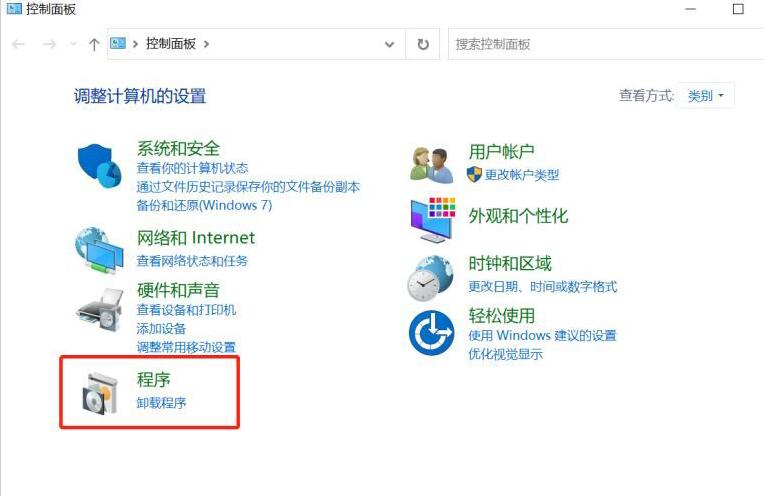Open the 用户帐户 category
The width and height of the screenshot is (764, 496).
pyautogui.click(x=501, y=152)
